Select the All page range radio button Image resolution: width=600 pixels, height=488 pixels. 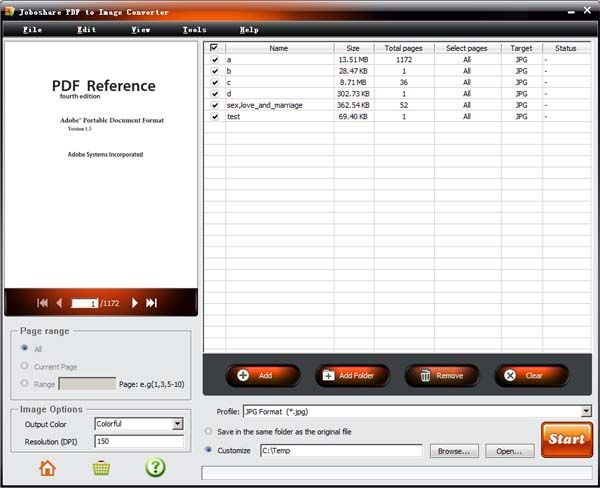click(x=24, y=348)
